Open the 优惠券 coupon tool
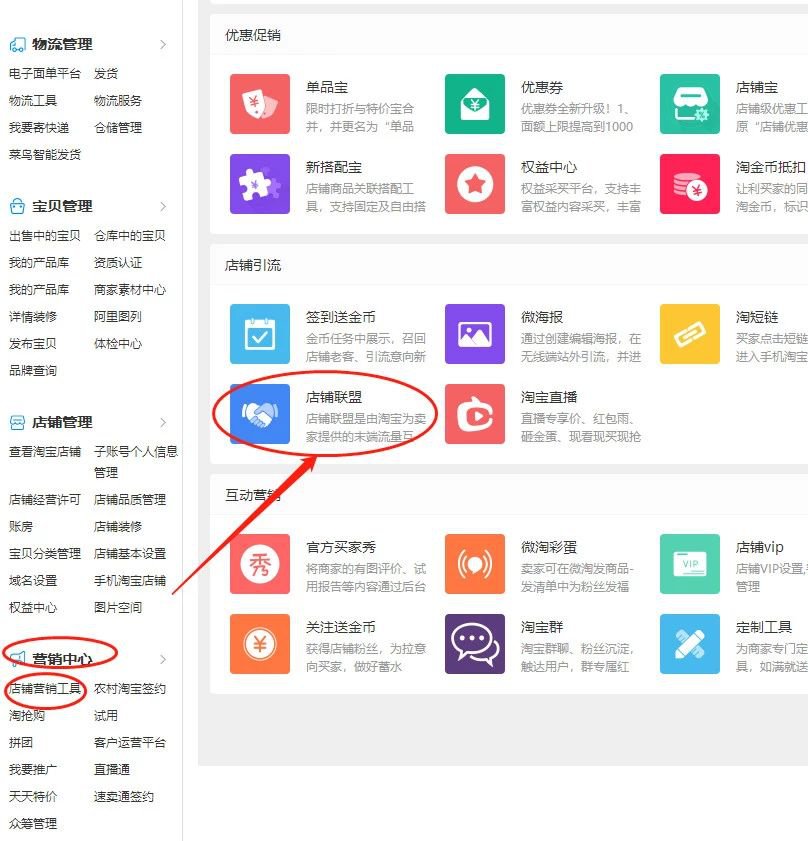808x841 pixels. coord(474,104)
